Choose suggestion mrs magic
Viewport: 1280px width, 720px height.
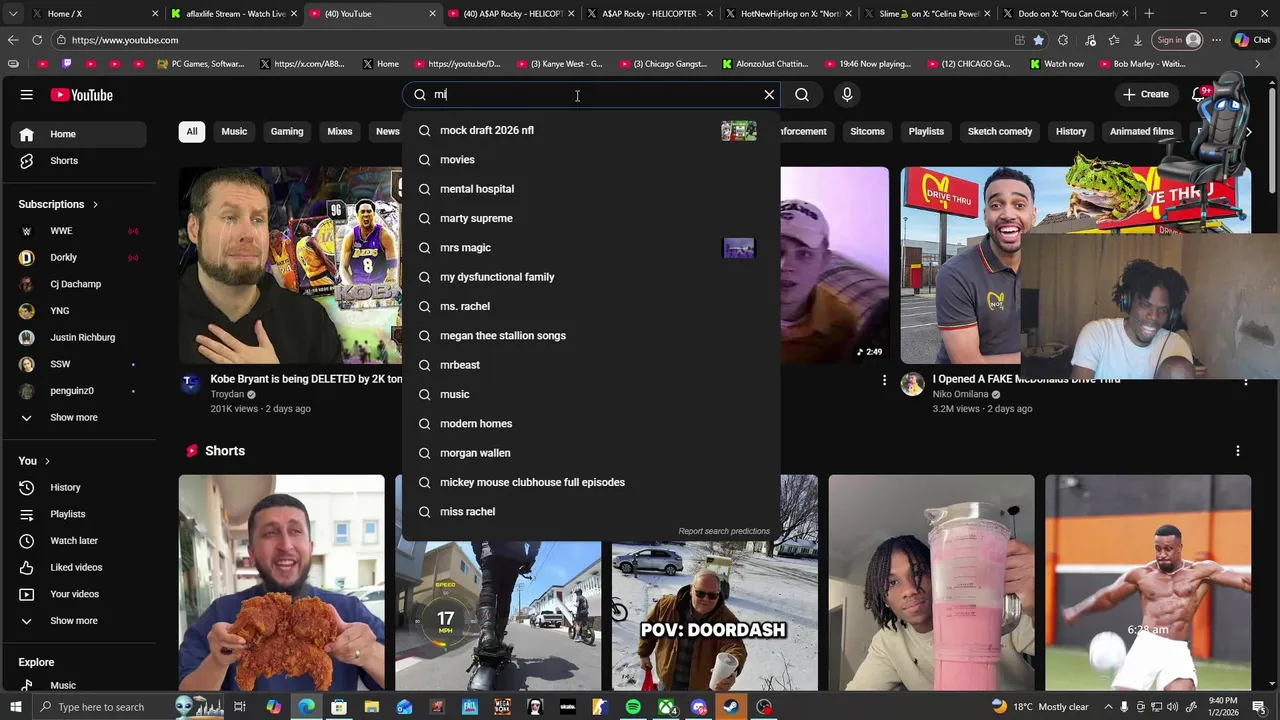(591, 248)
